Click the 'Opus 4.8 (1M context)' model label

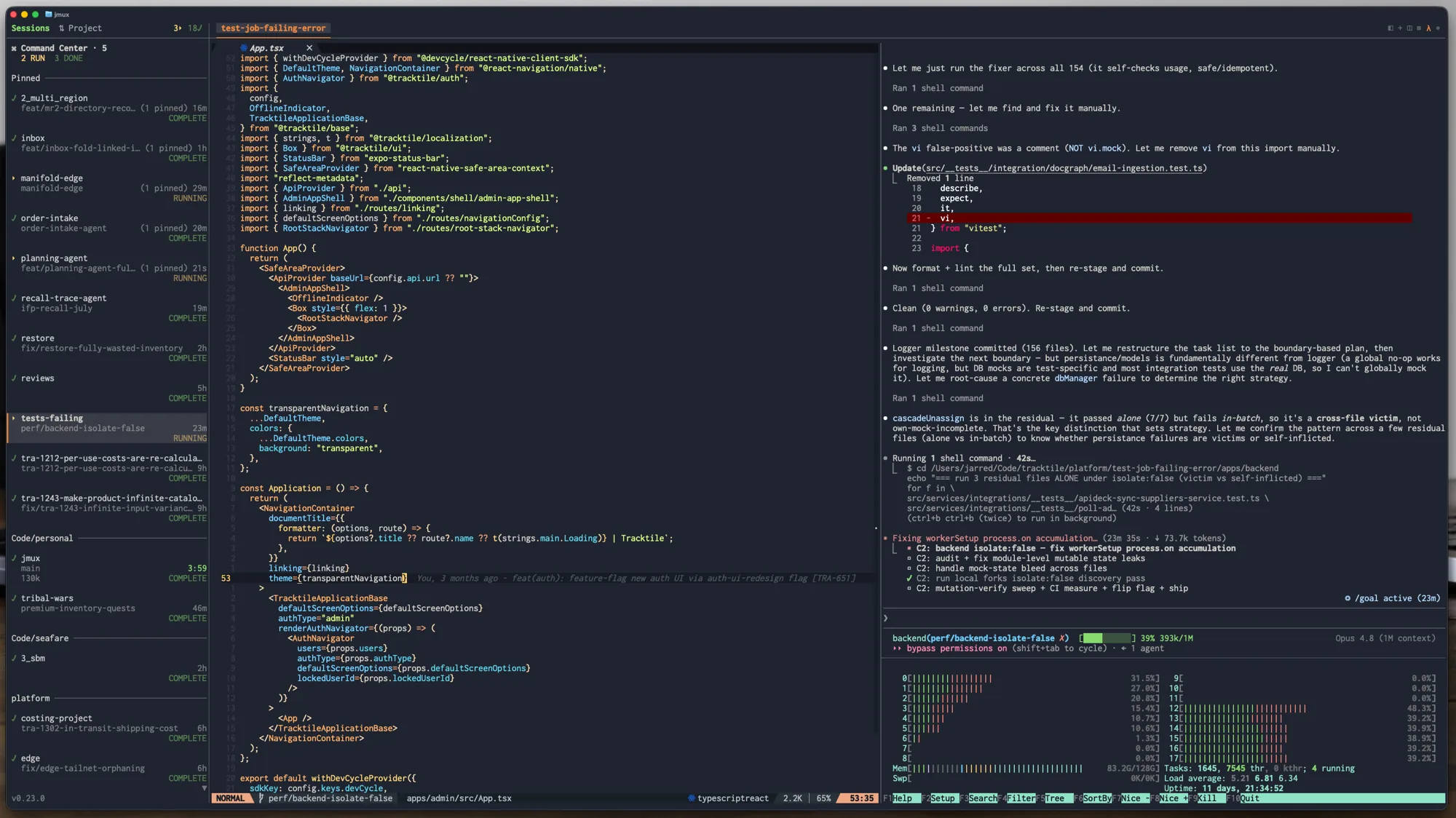1385,638
